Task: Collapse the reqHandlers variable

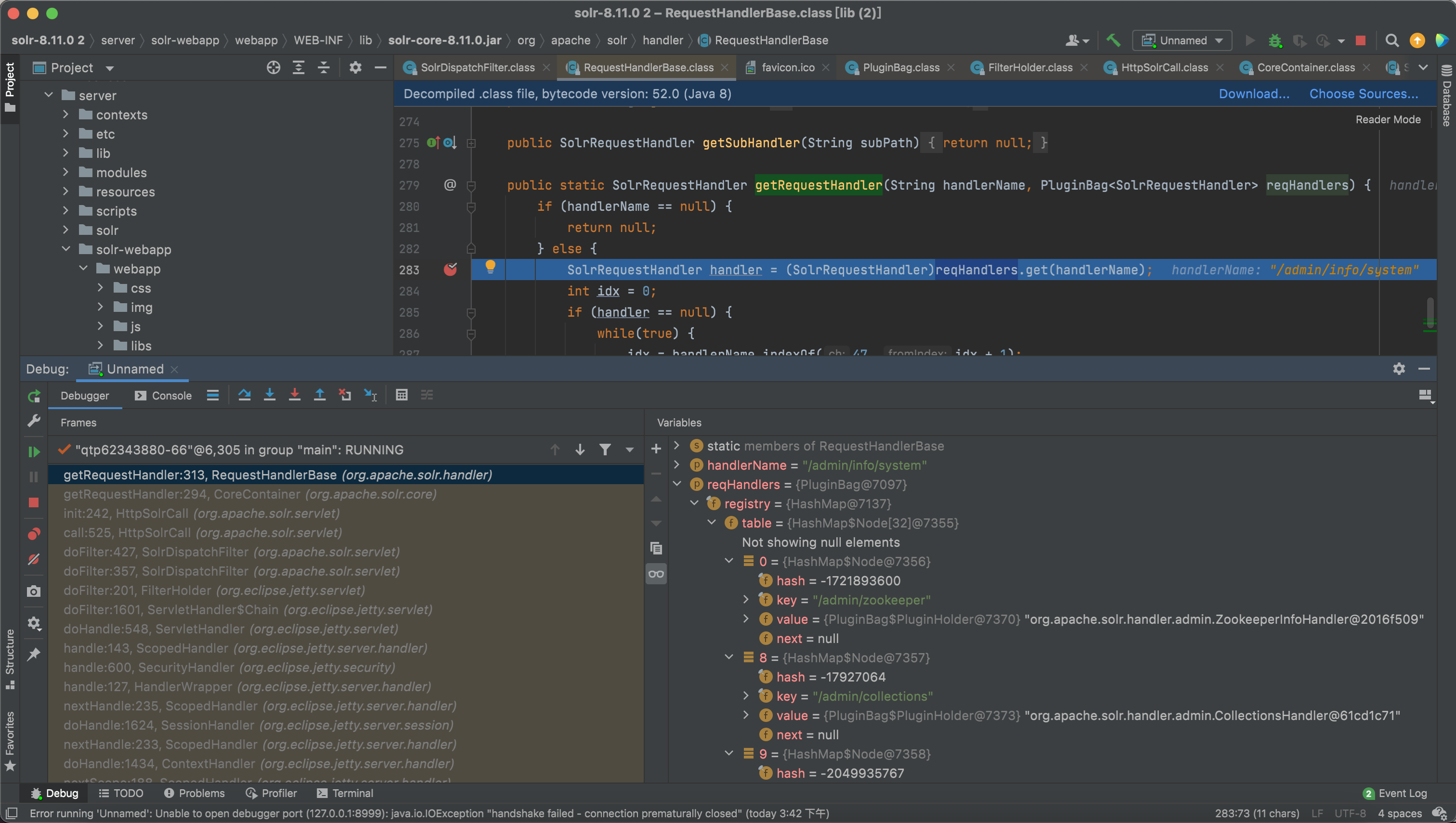Action: pos(676,484)
